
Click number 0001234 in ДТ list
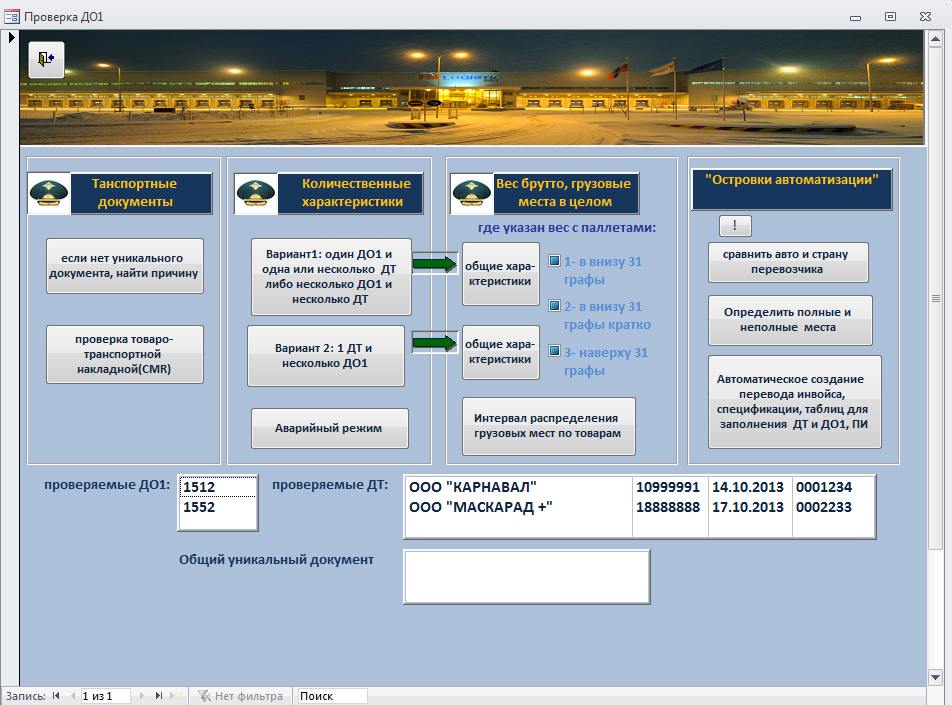[824, 487]
